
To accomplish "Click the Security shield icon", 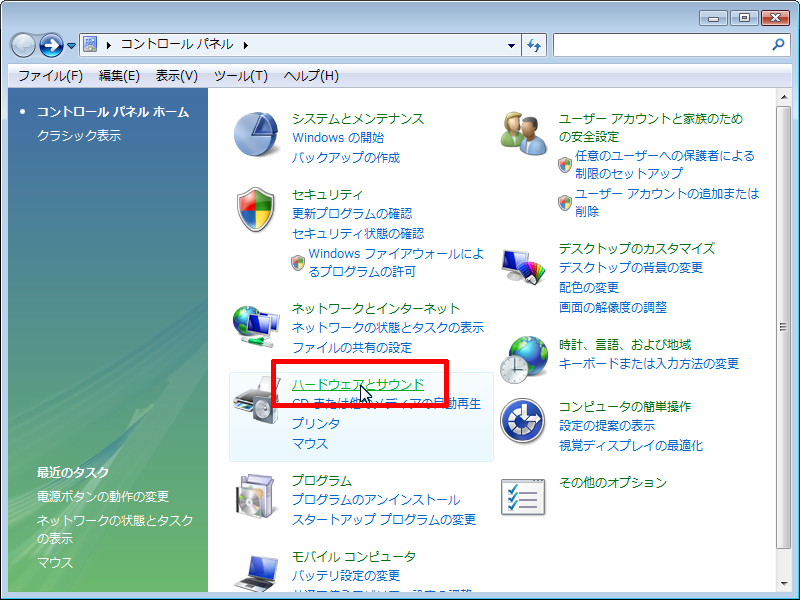I will click(x=256, y=209).
